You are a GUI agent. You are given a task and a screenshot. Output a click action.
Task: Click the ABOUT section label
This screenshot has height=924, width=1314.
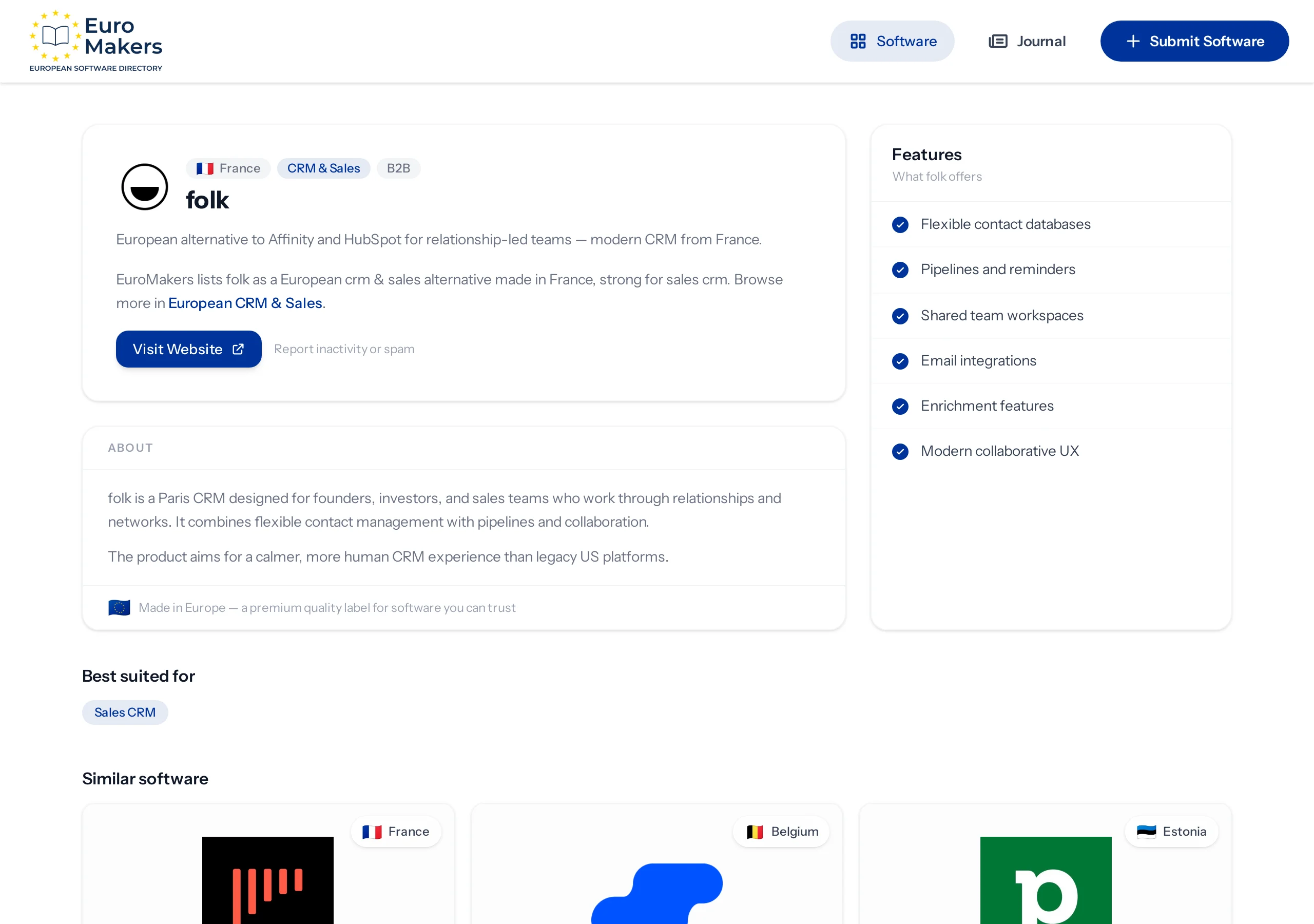tap(130, 448)
